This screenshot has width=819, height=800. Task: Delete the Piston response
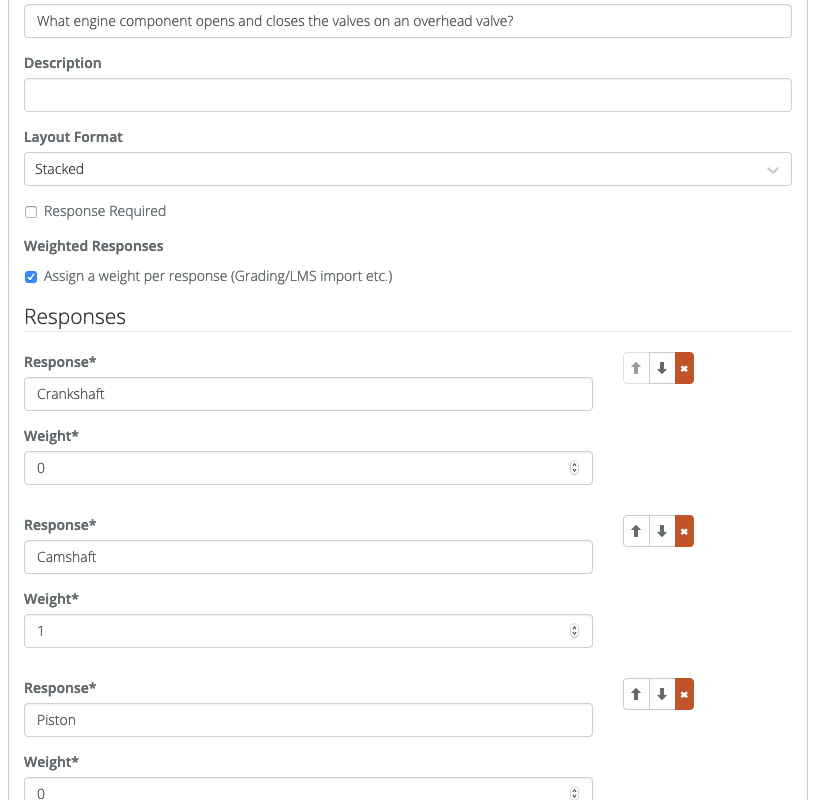[684, 693]
